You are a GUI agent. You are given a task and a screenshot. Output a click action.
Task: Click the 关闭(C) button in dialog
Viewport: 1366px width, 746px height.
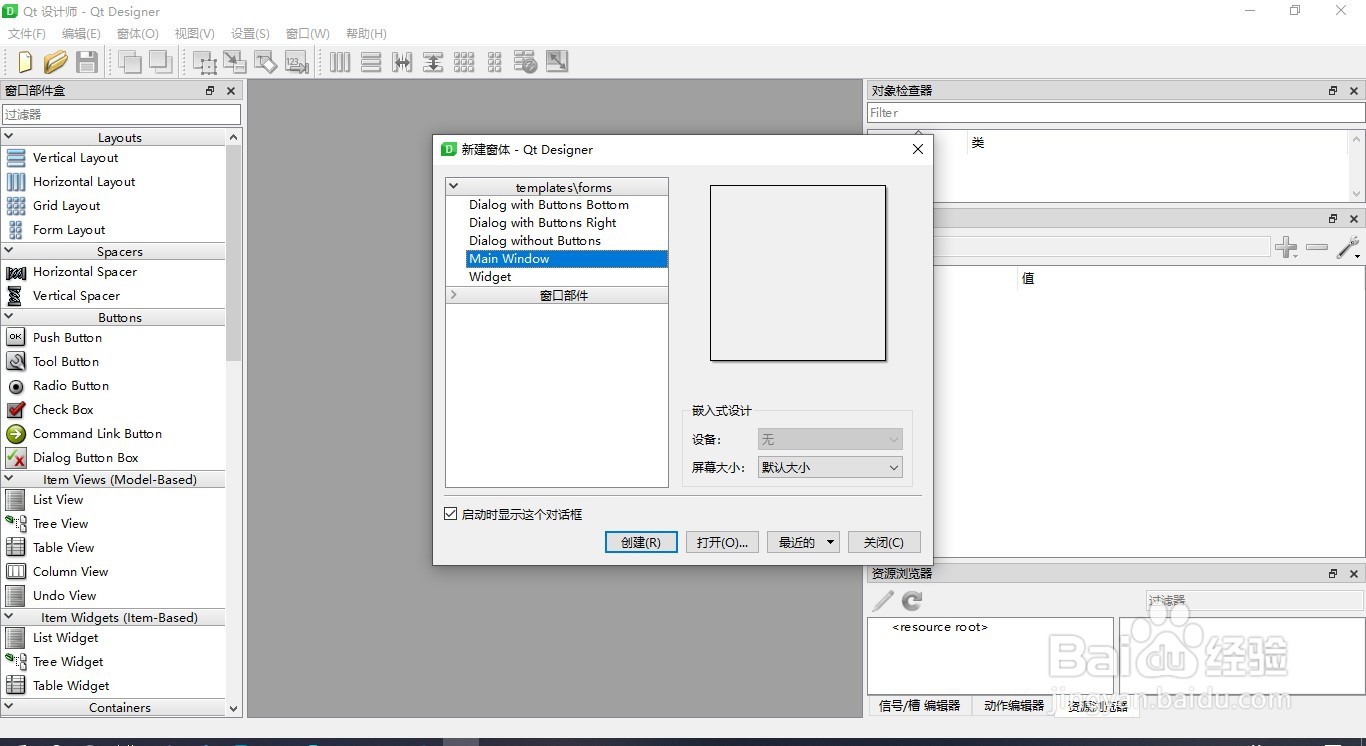pyautogui.click(x=884, y=542)
